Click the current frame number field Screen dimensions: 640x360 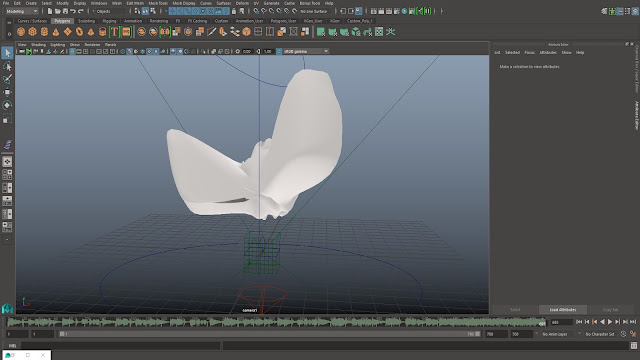tap(562, 322)
